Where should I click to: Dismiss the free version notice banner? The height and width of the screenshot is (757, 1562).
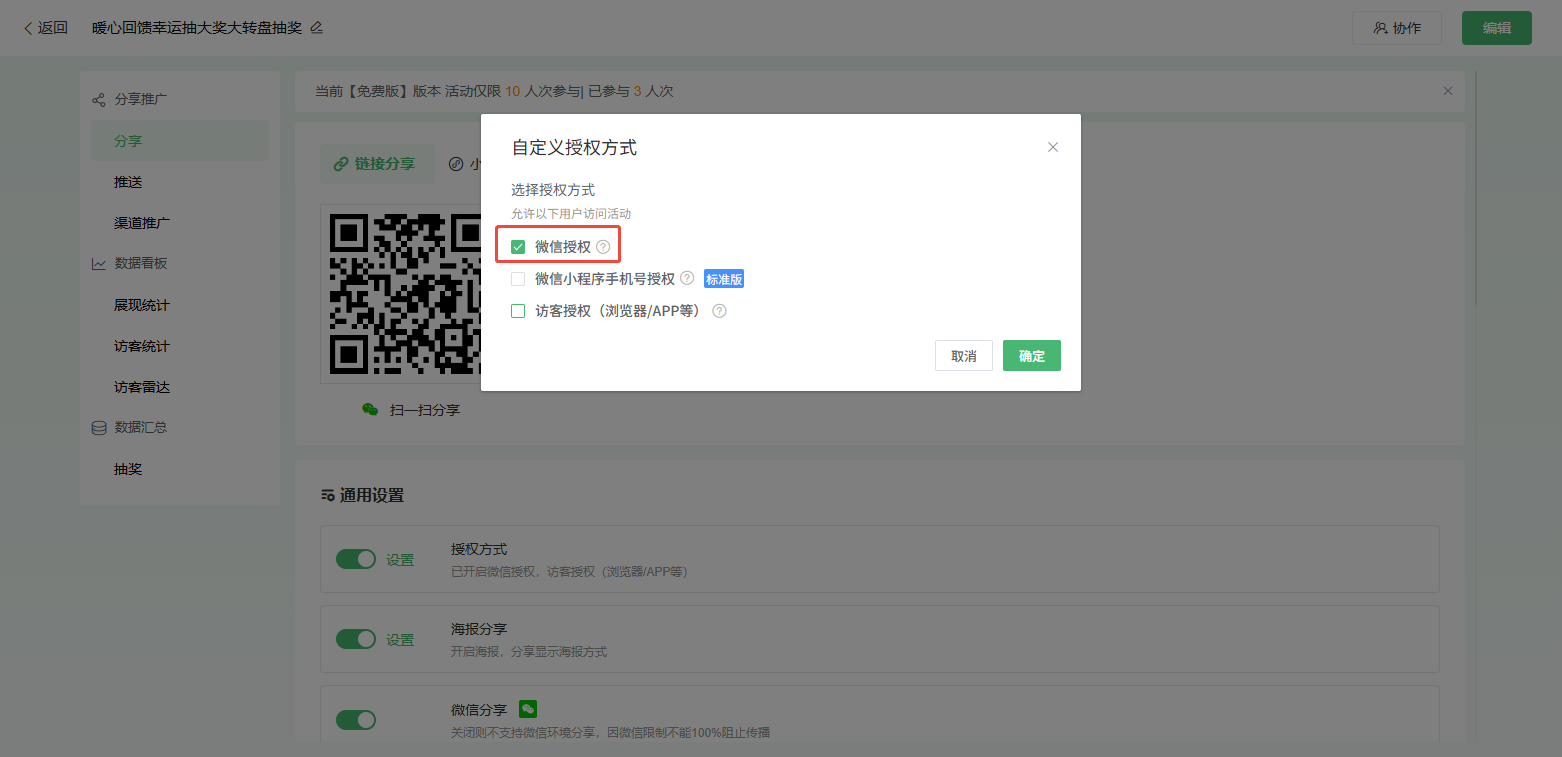click(x=1448, y=91)
